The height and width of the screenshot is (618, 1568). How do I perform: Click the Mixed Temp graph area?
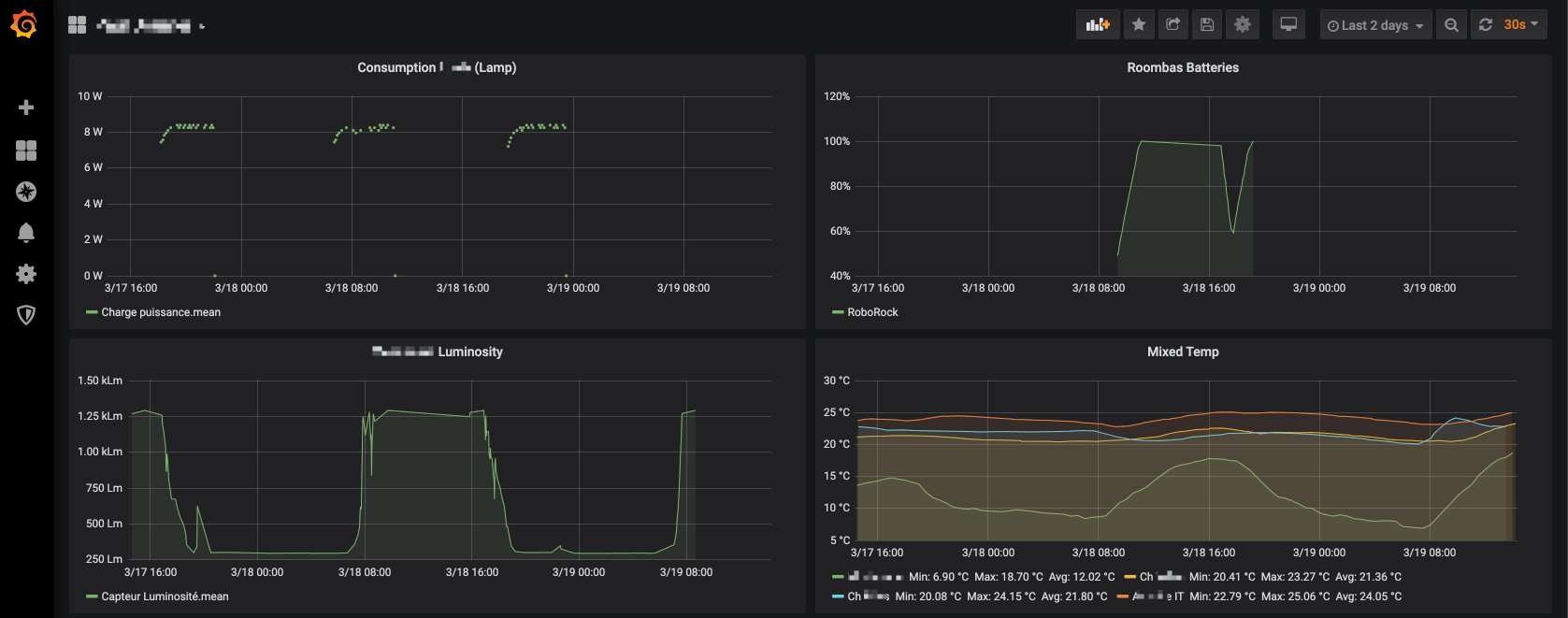click(1187, 460)
